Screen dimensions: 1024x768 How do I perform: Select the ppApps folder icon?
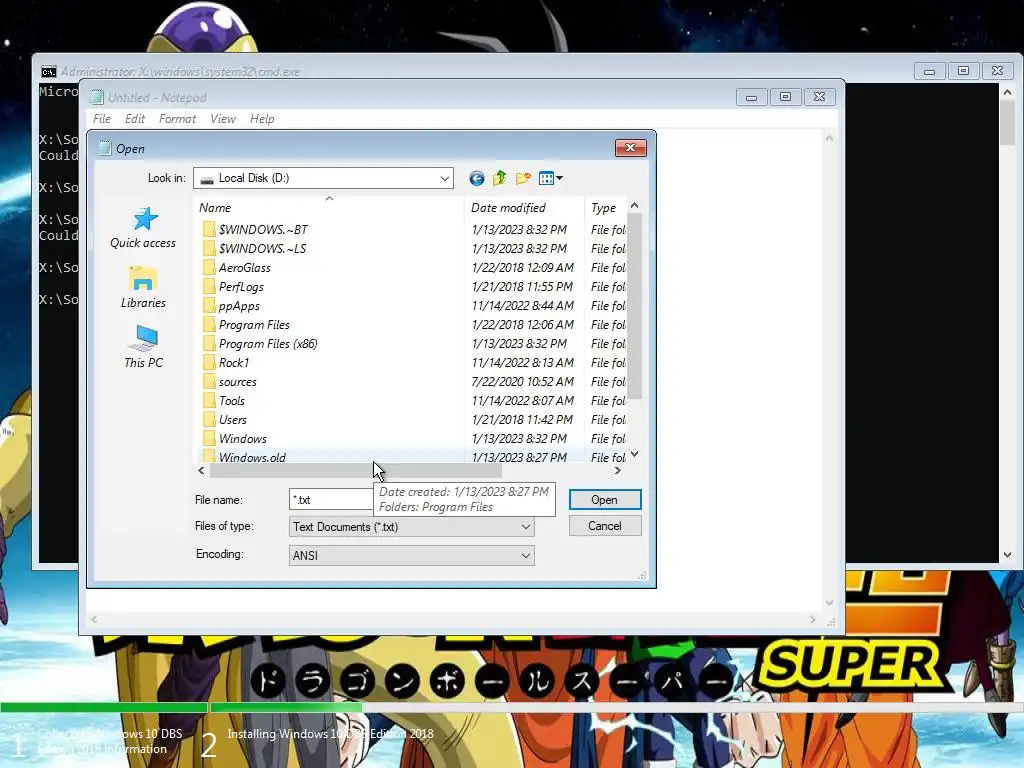209,305
